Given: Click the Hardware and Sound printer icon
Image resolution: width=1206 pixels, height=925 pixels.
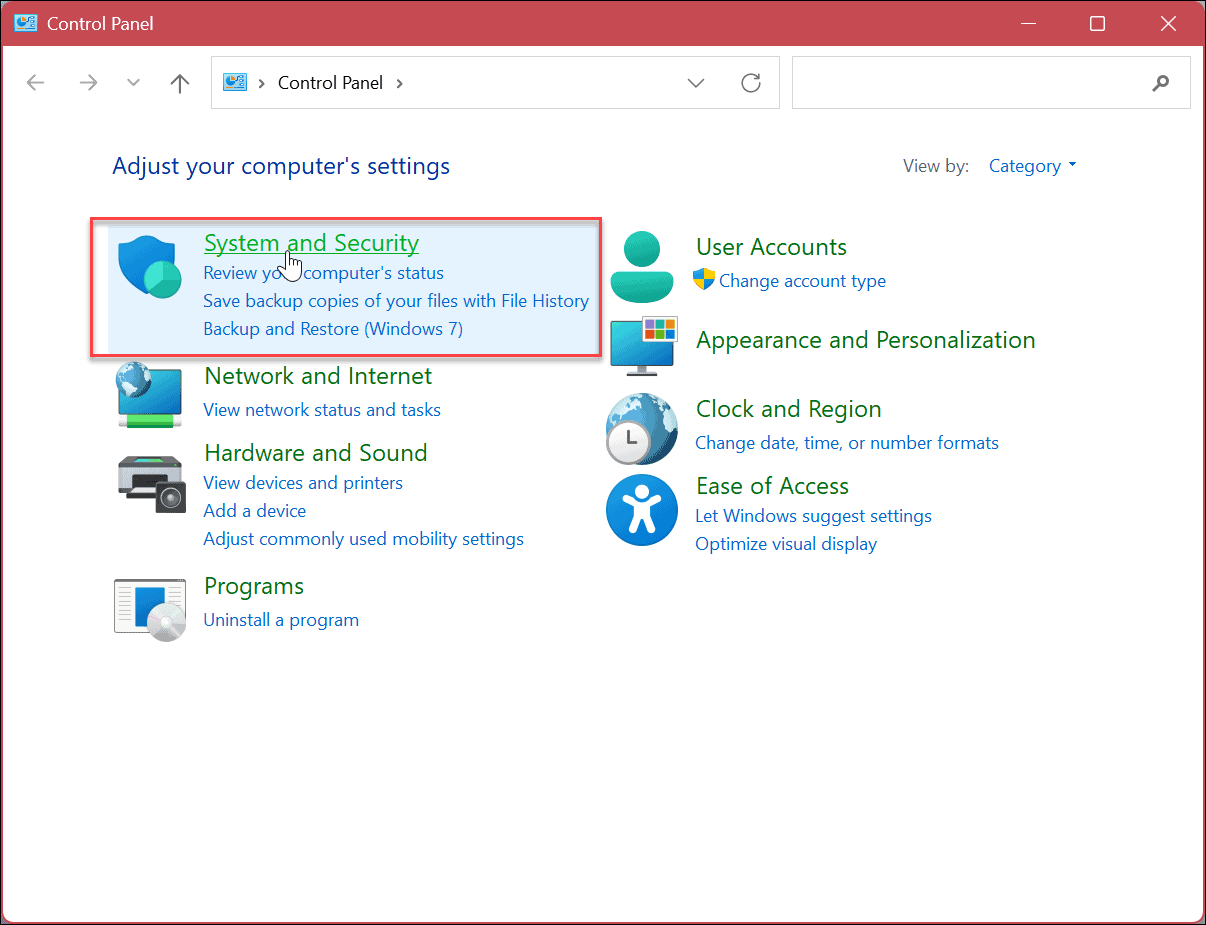Looking at the screenshot, I should [x=151, y=484].
